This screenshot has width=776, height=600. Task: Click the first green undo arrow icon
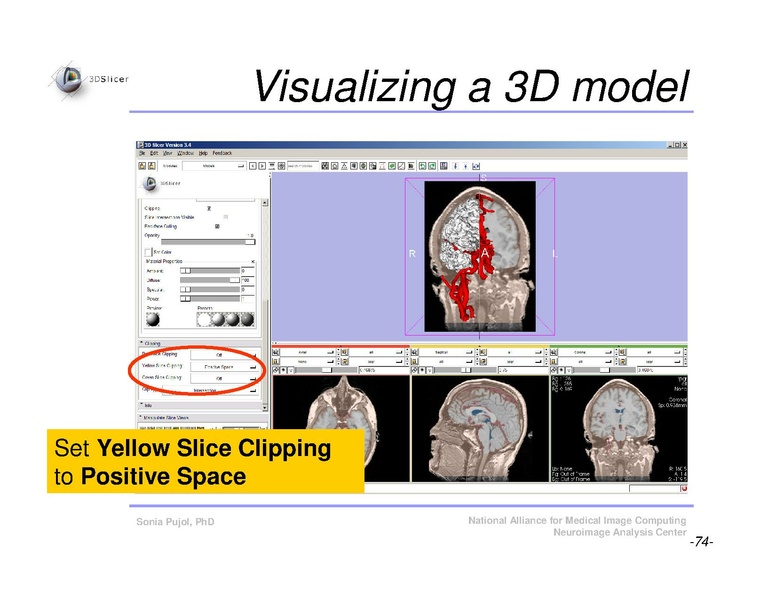coord(422,166)
